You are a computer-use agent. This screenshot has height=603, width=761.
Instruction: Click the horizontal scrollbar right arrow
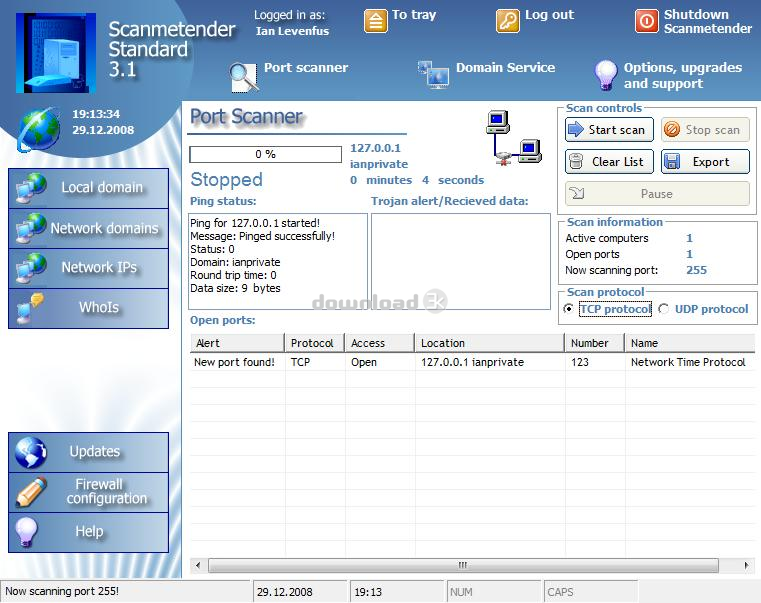pyautogui.click(x=746, y=565)
